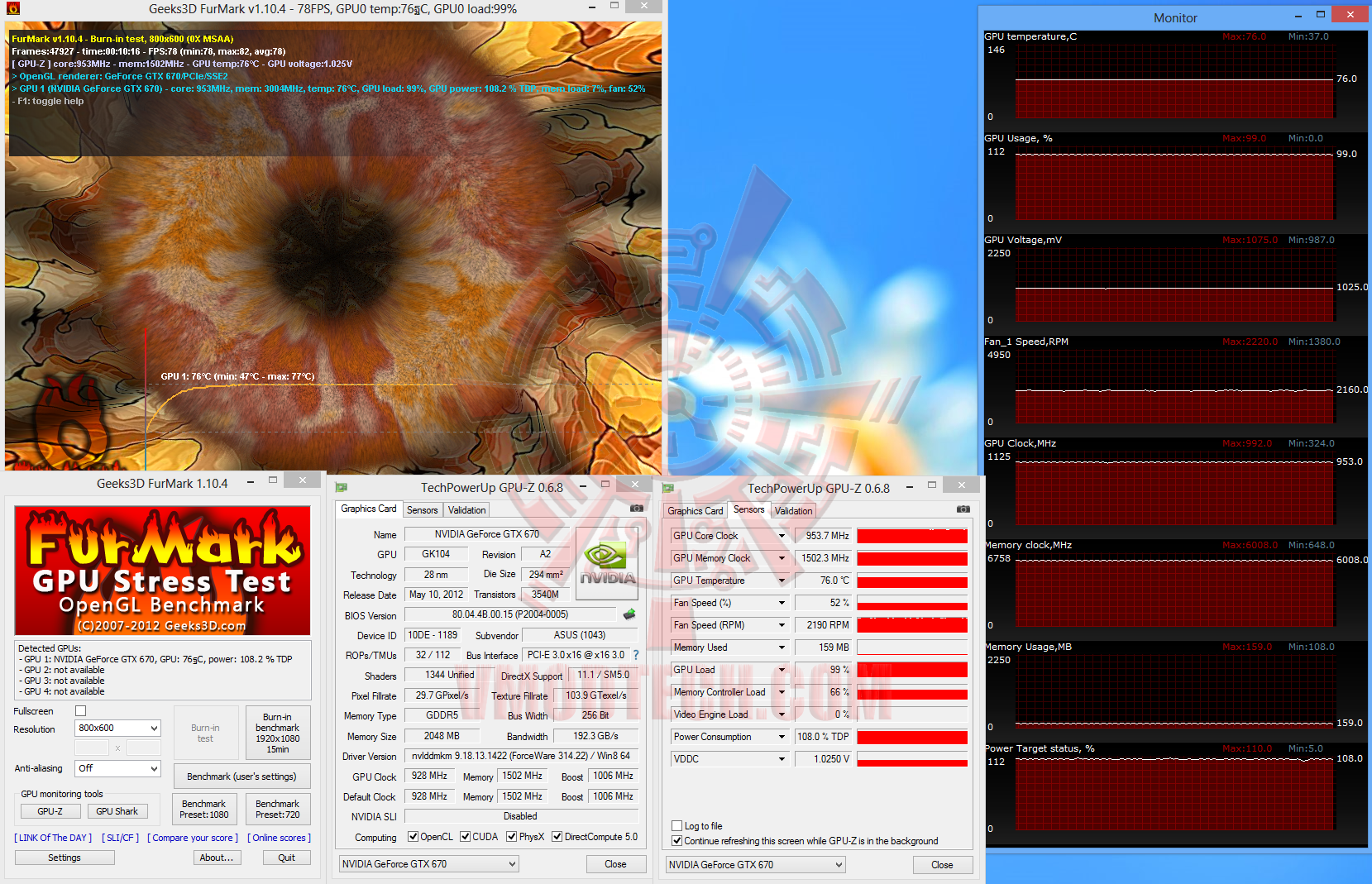Viewport: 1372px width, 884px height.
Task: Toggle the CUDA checkbox
Action: pos(466,837)
